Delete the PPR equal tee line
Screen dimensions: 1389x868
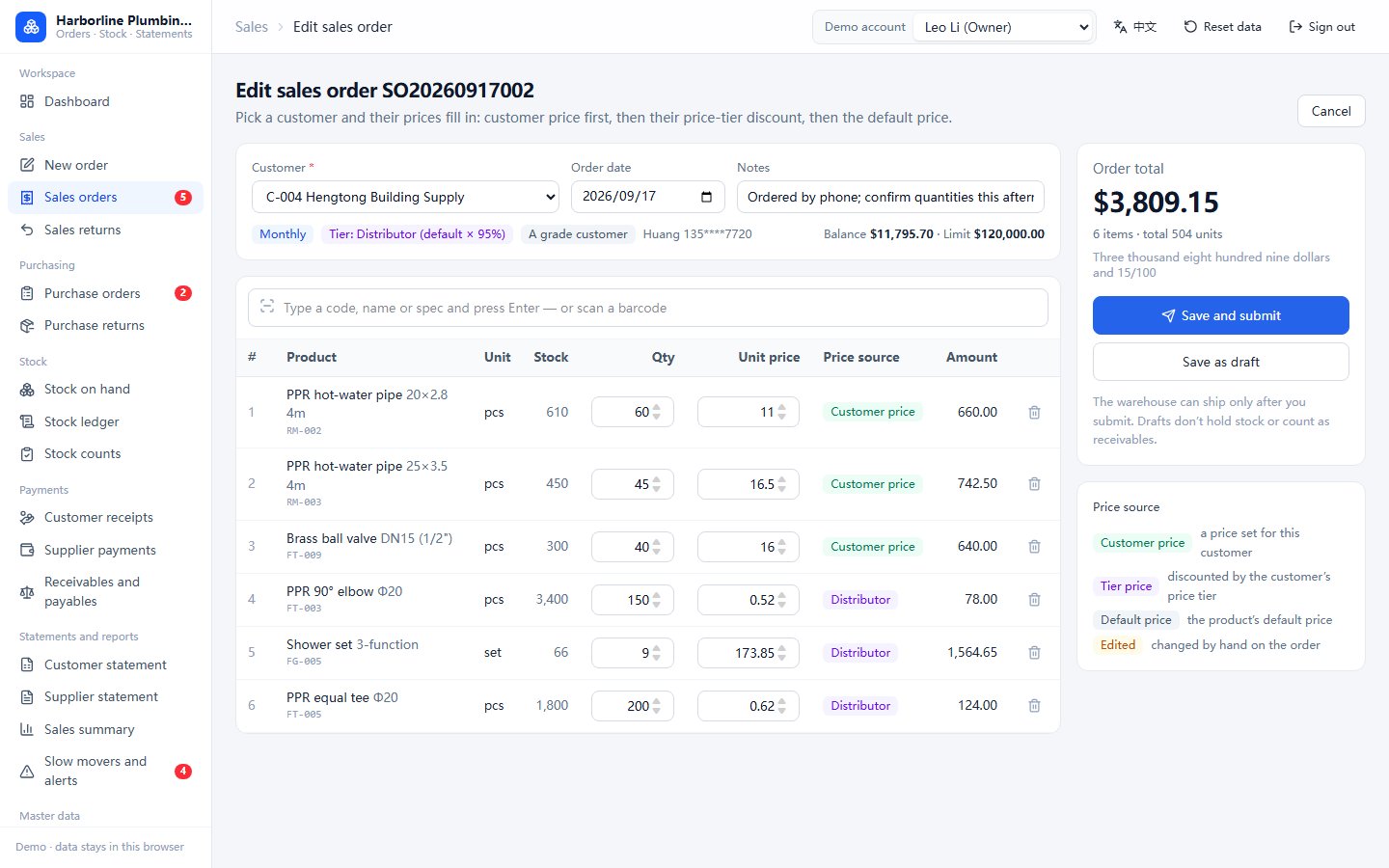(x=1034, y=706)
